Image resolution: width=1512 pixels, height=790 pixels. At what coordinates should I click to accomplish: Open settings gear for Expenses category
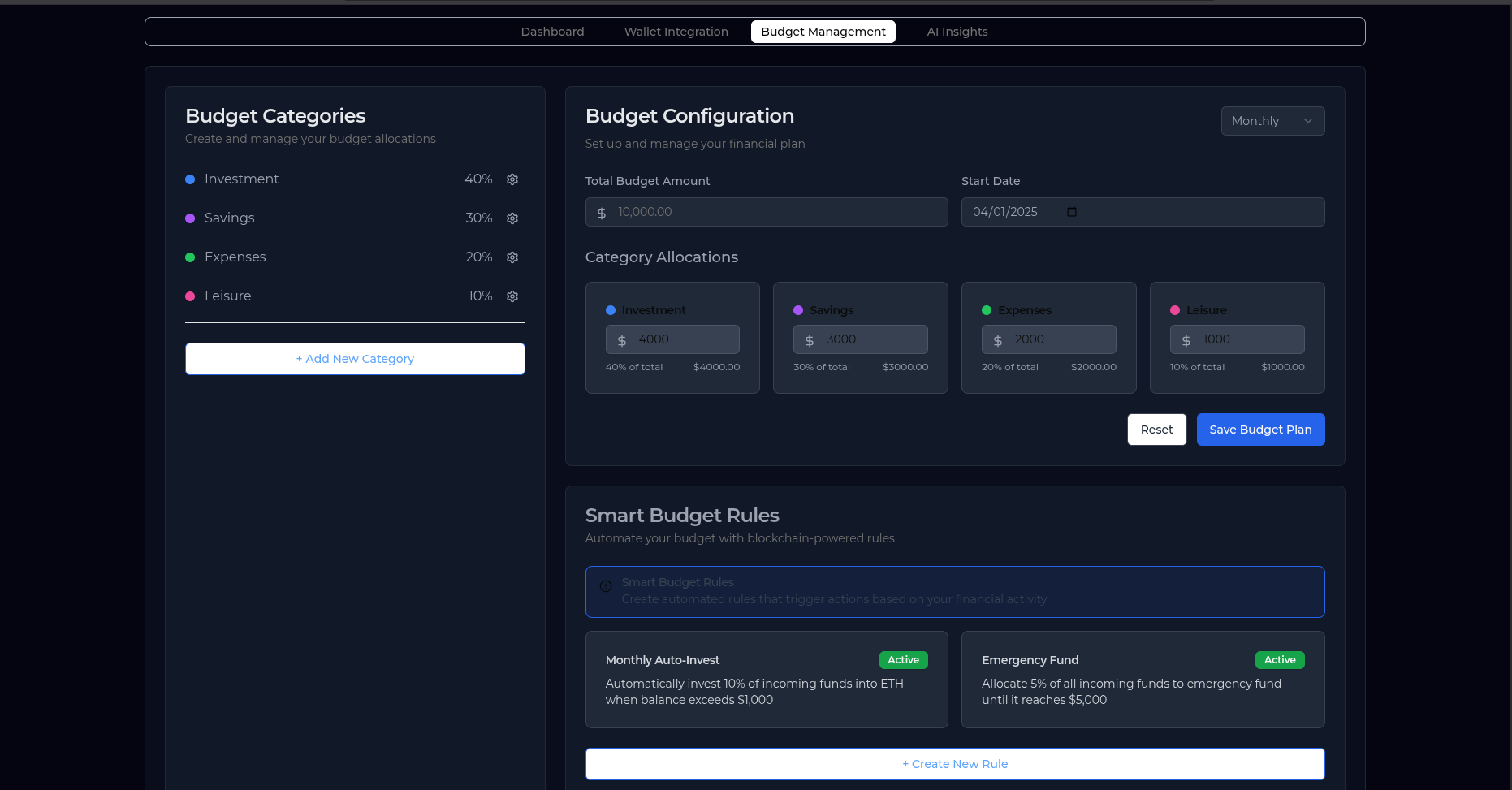512,257
